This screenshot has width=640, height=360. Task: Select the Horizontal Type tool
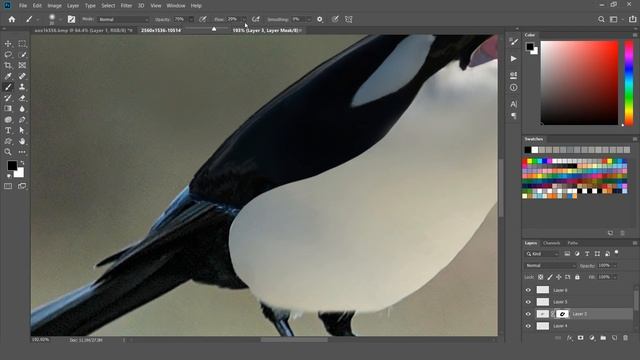pyautogui.click(x=8, y=130)
